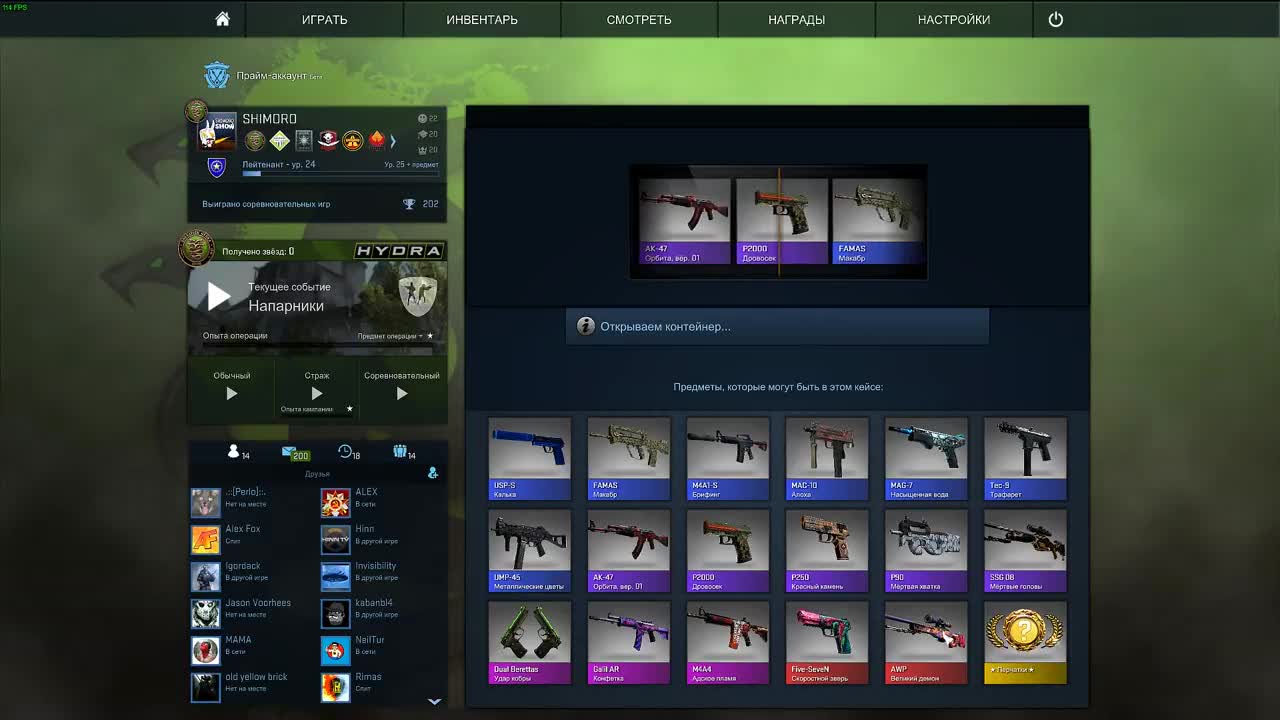This screenshot has width=1280, height=720.
Task: Select Tec-9 Трафарет case item
Action: (x=1025, y=458)
